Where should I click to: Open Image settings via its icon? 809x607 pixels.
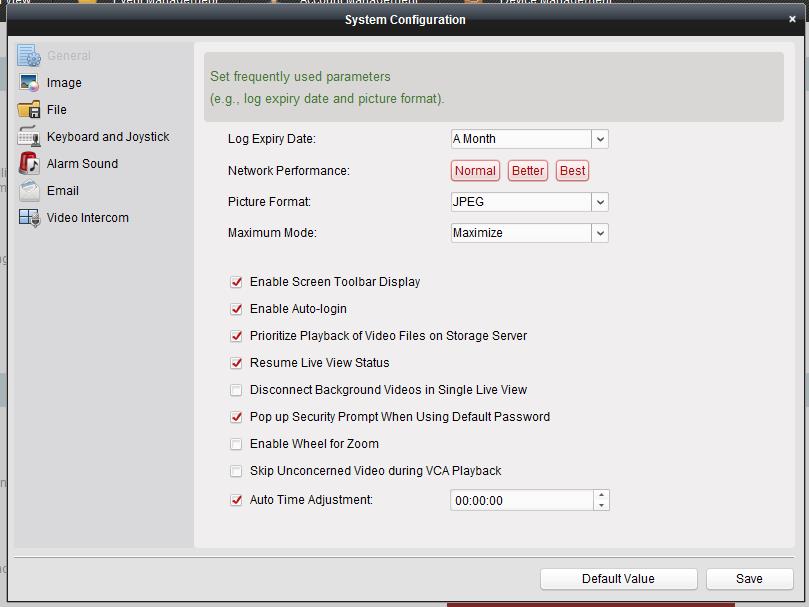tap(29, 83)
